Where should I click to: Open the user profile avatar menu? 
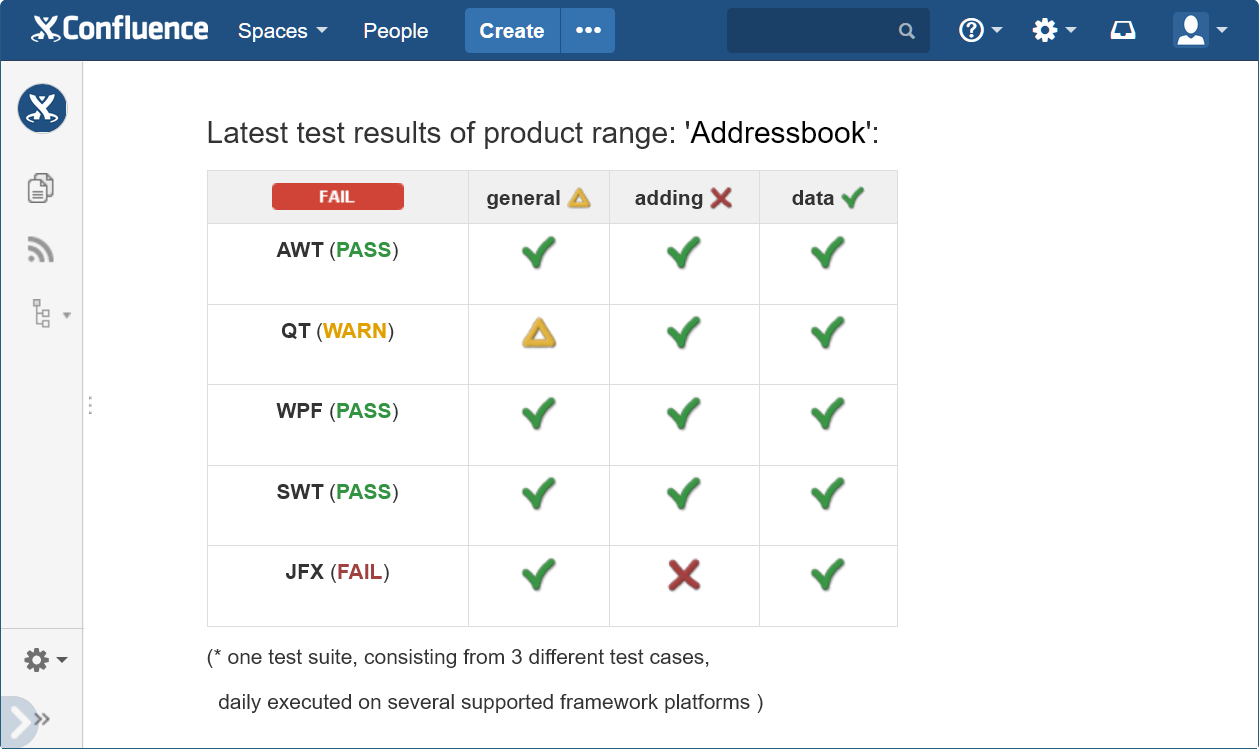[x=1200, y=31]
